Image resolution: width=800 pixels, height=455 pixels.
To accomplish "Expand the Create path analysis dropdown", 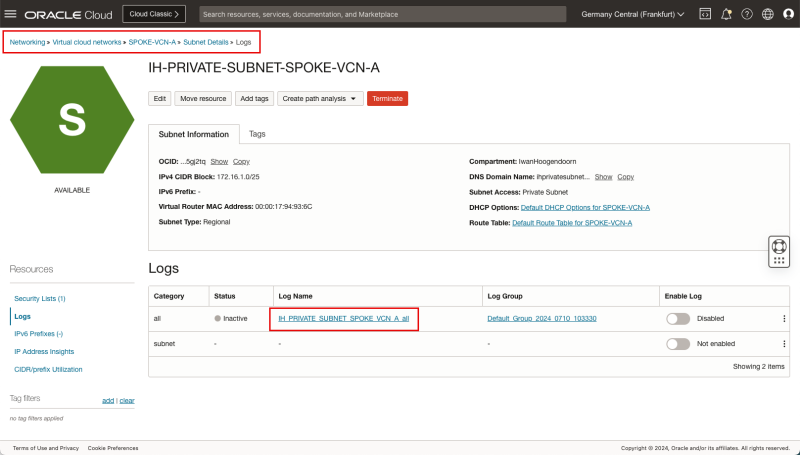I will (320, 98).
